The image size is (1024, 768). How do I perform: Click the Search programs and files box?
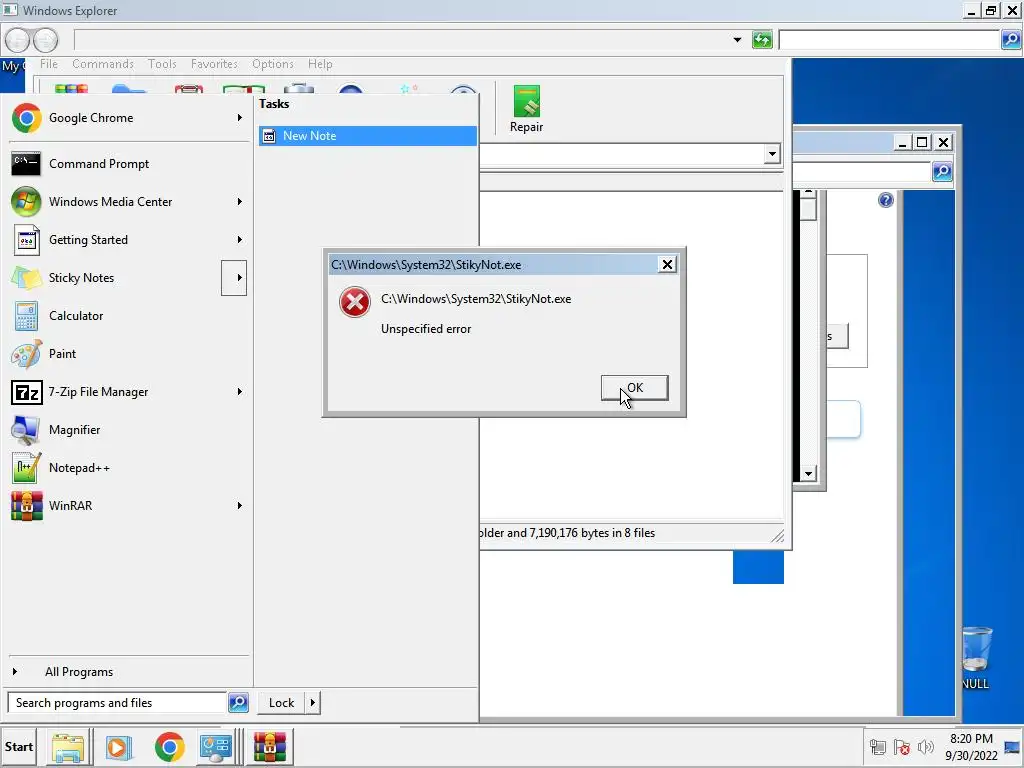tap(118, 703)
